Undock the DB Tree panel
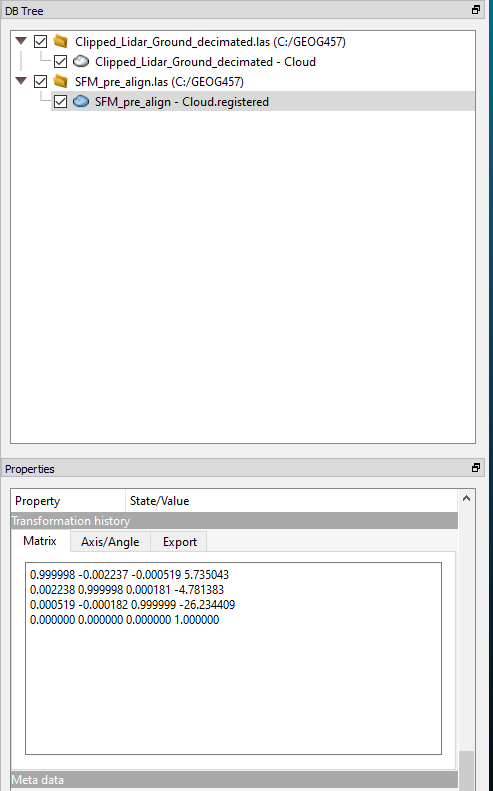Image resolution: width=493 pixels, height=791 pixels. click(x=476, y=10)
